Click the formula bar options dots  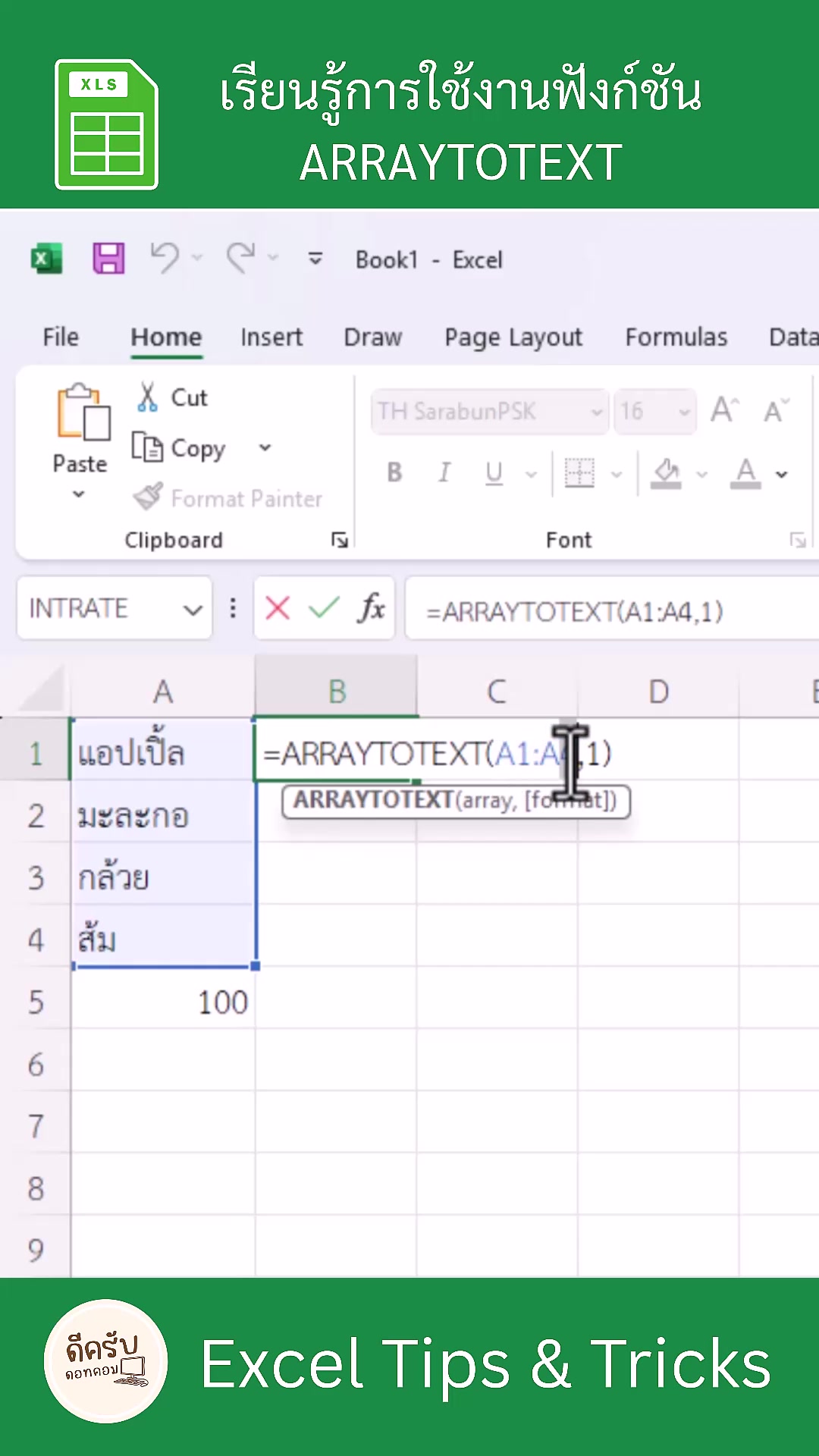click(x=233, y=608)
